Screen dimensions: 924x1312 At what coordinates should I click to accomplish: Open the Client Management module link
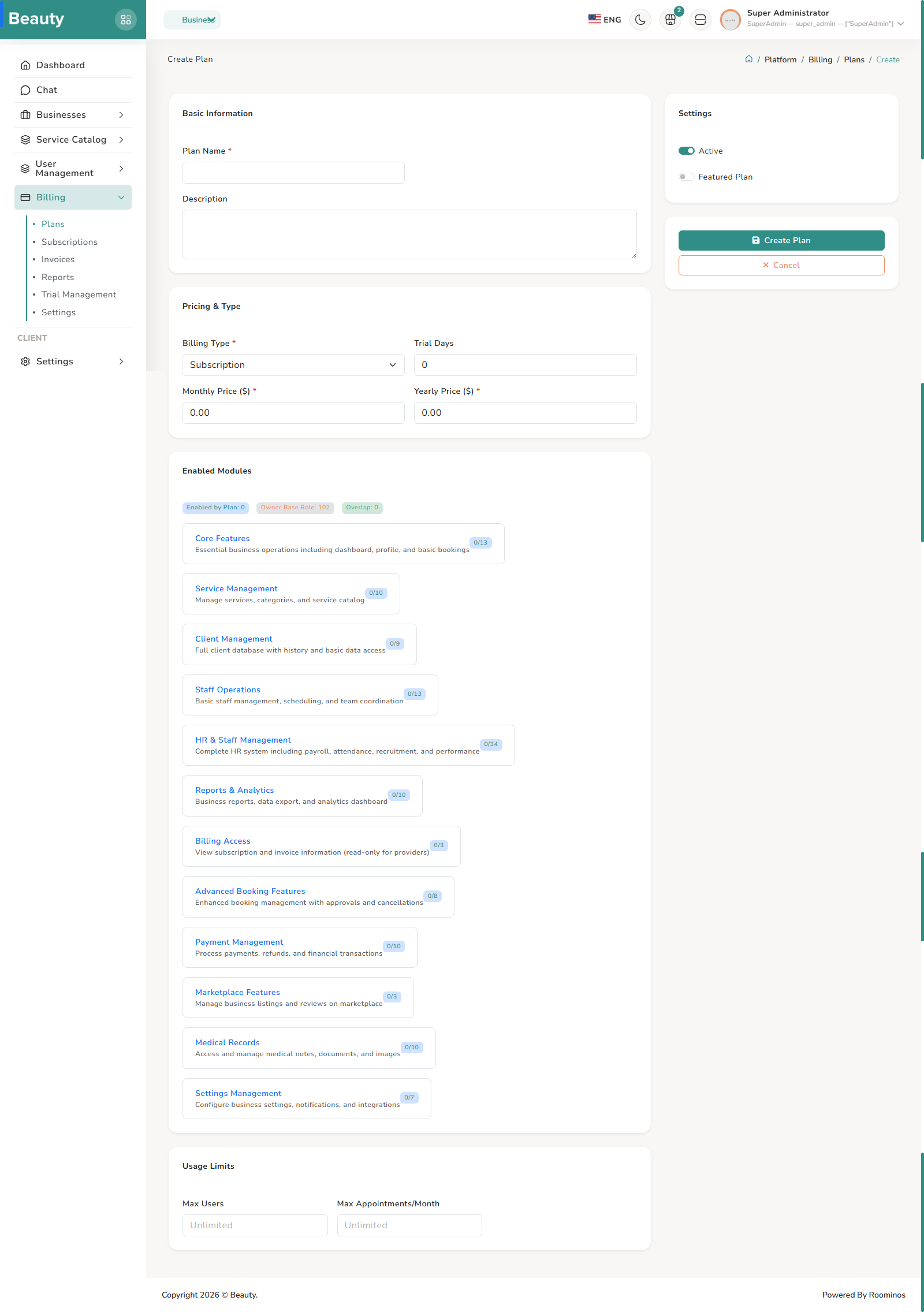coord(234,639)
